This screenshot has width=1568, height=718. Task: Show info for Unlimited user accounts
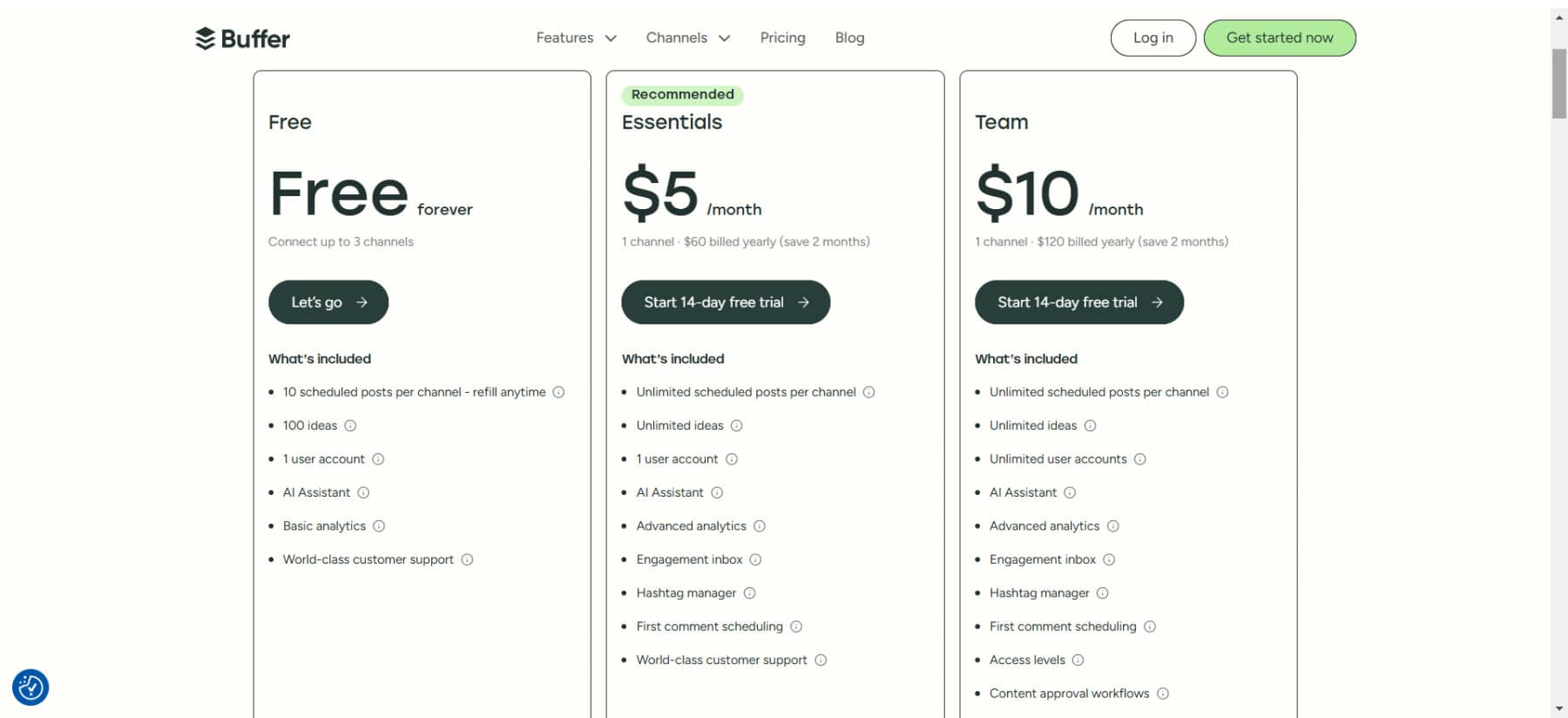pos(1140,459)
